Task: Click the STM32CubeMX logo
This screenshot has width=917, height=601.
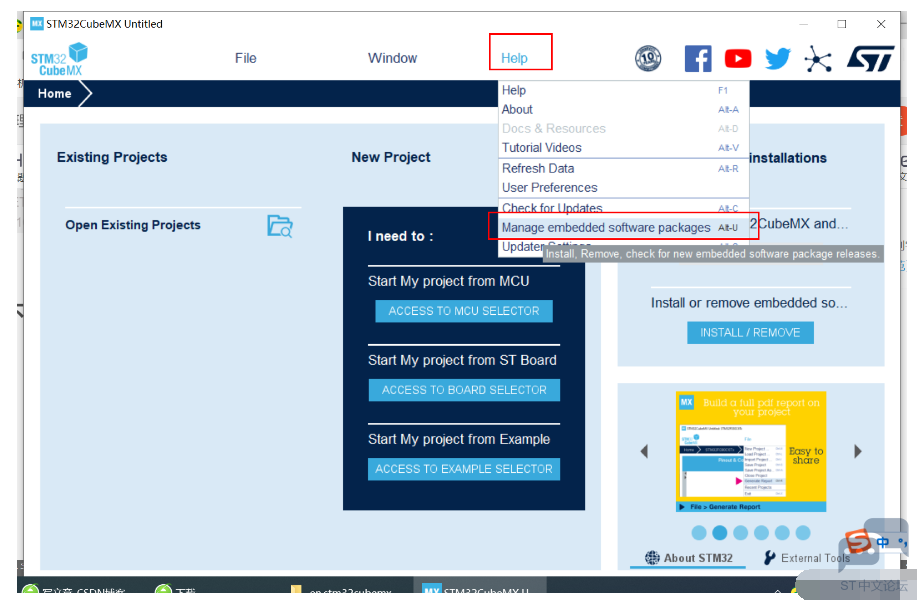Action: click(x=59, y=59)
